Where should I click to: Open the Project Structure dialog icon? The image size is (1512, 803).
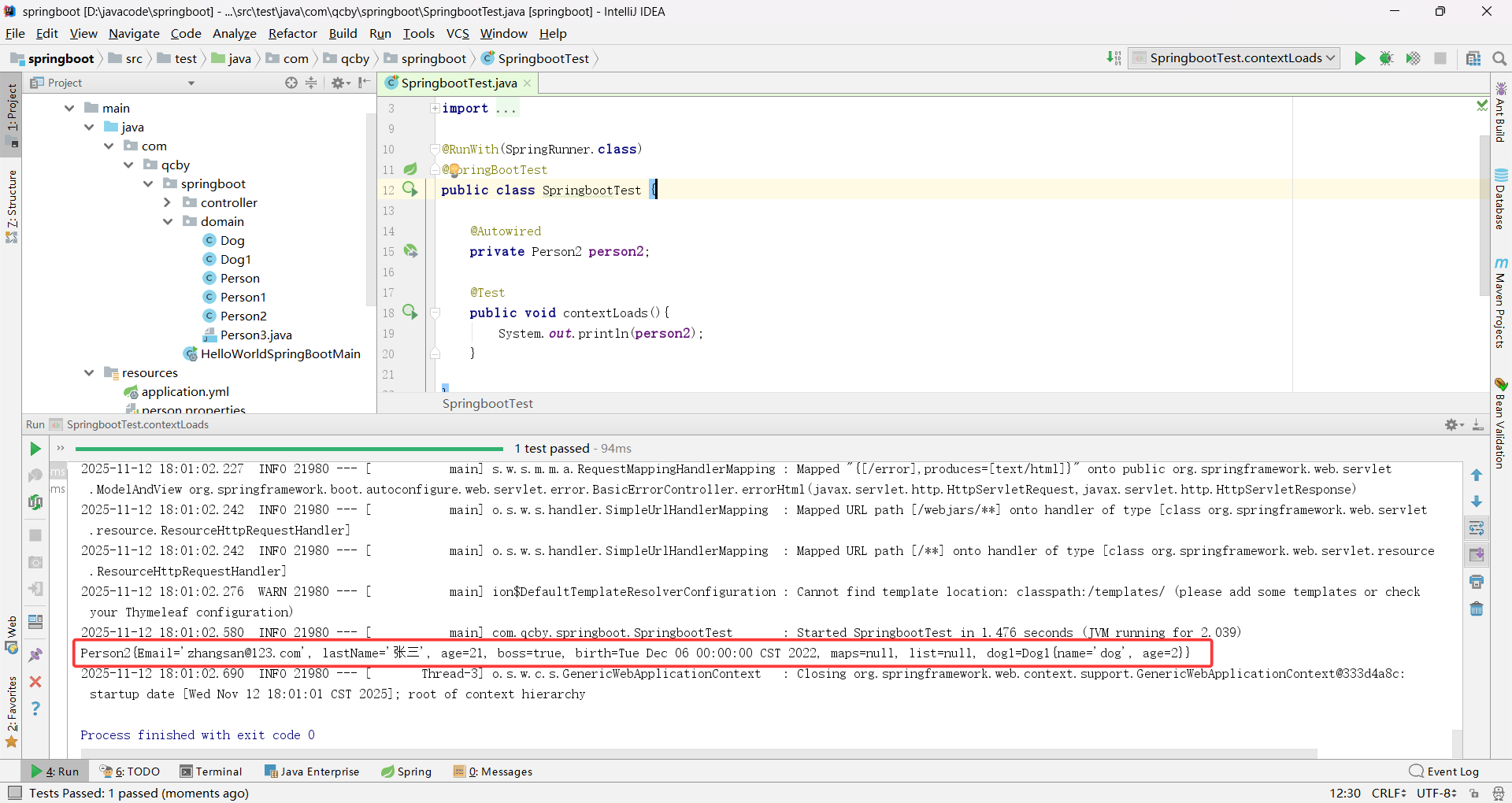coord(1473,58)
